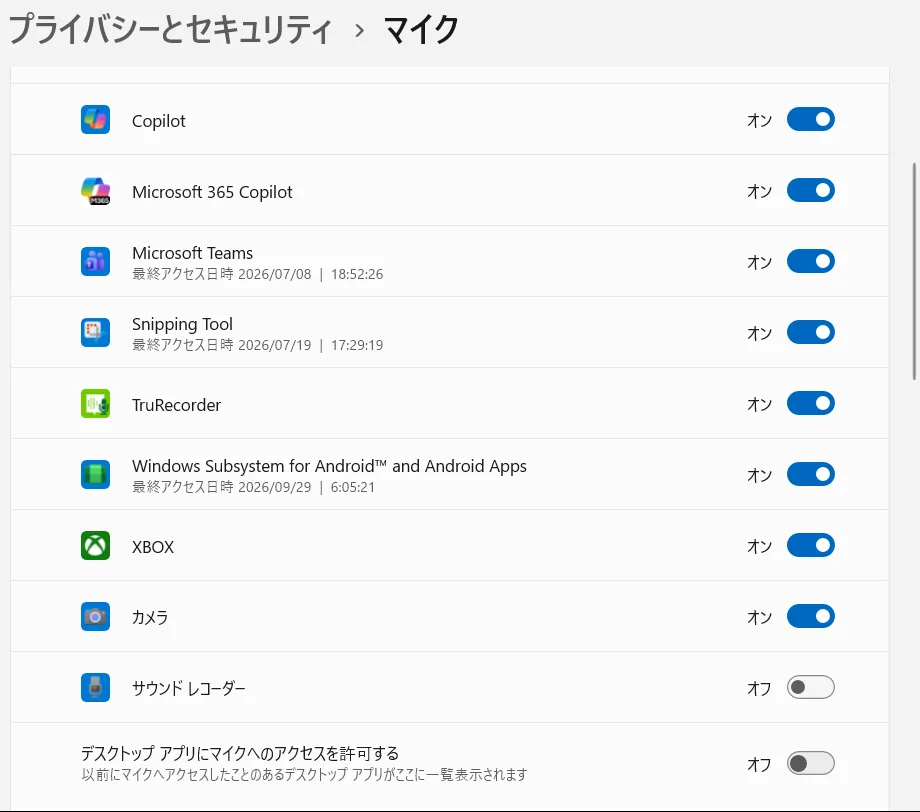This screenshot has height=812, width=920.
Task: Select the サウンド レコーダー label
Action: click(x=188, y=688)
